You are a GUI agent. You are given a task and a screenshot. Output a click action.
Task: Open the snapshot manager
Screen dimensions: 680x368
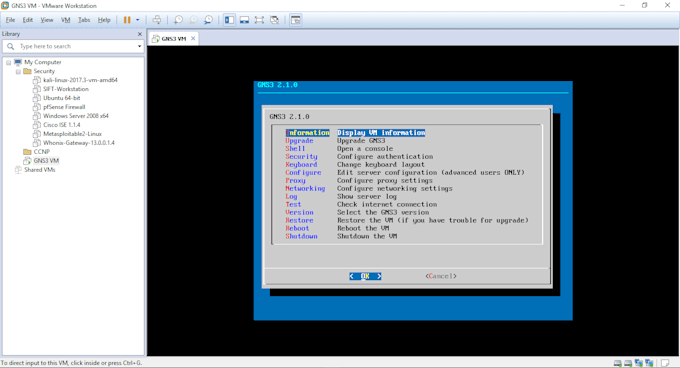(209, 20)
